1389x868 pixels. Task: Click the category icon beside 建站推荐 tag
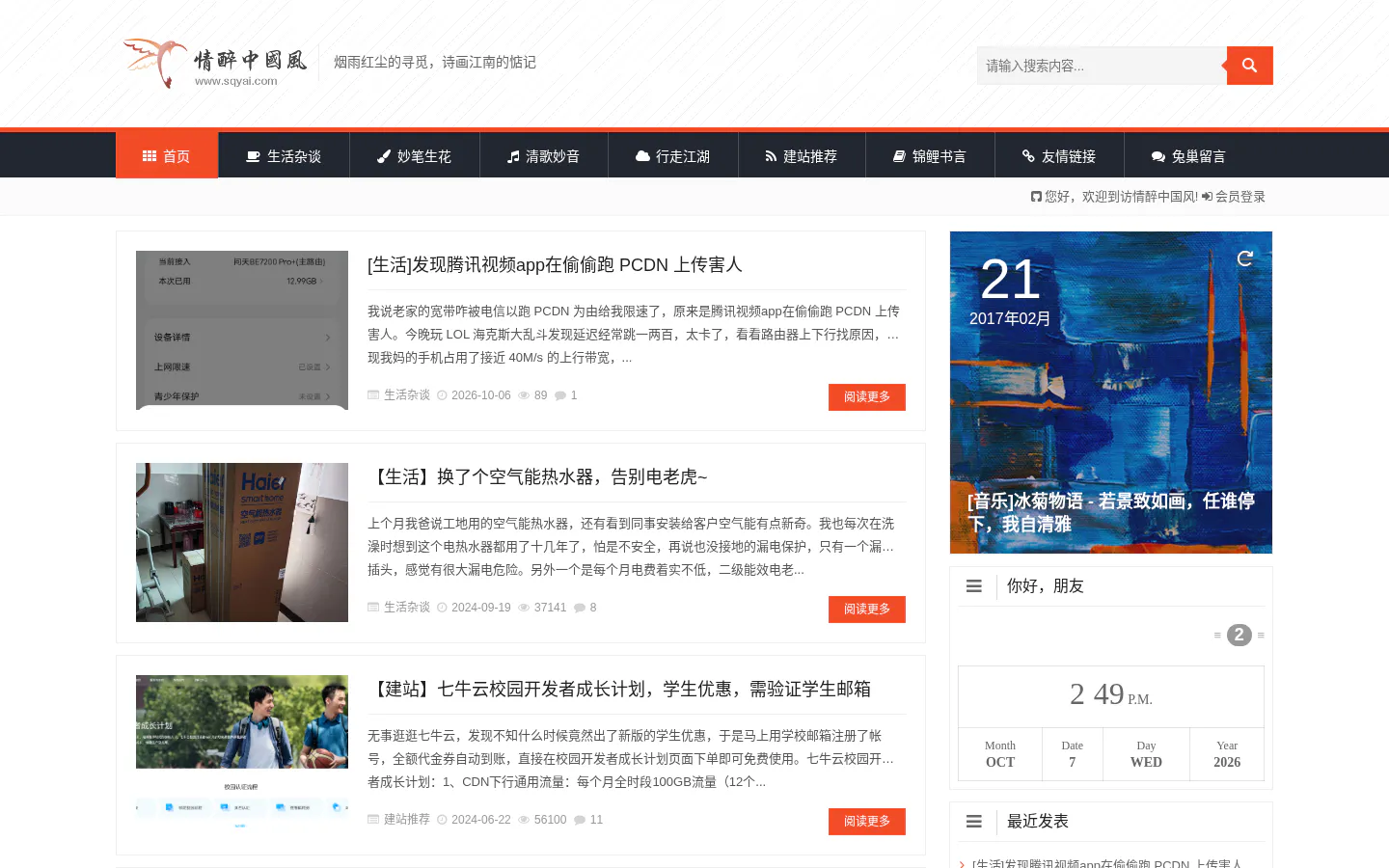click(373, 820)
